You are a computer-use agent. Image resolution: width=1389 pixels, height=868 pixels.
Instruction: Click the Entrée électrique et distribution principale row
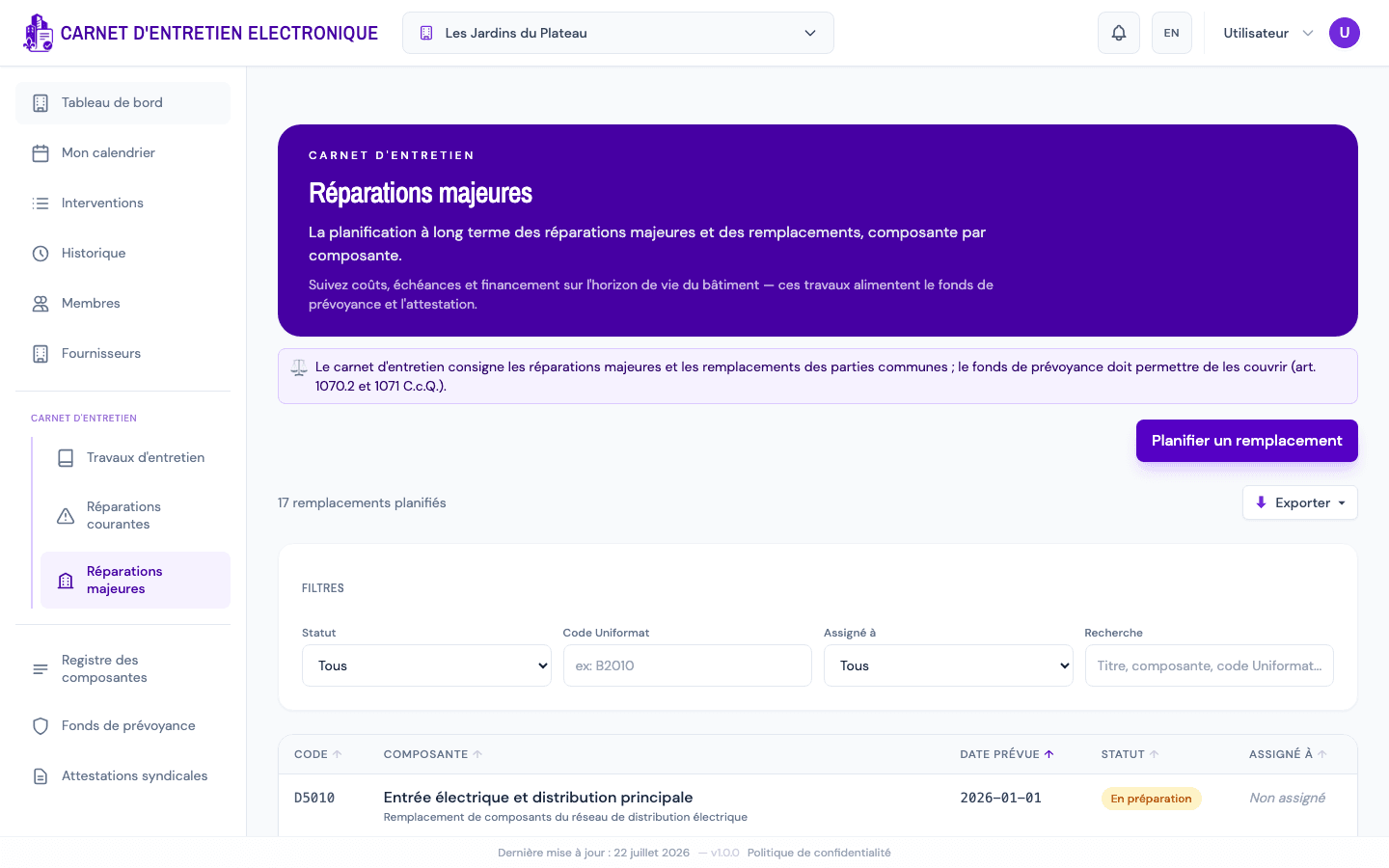pyautogui.click(x=818, y=805)
